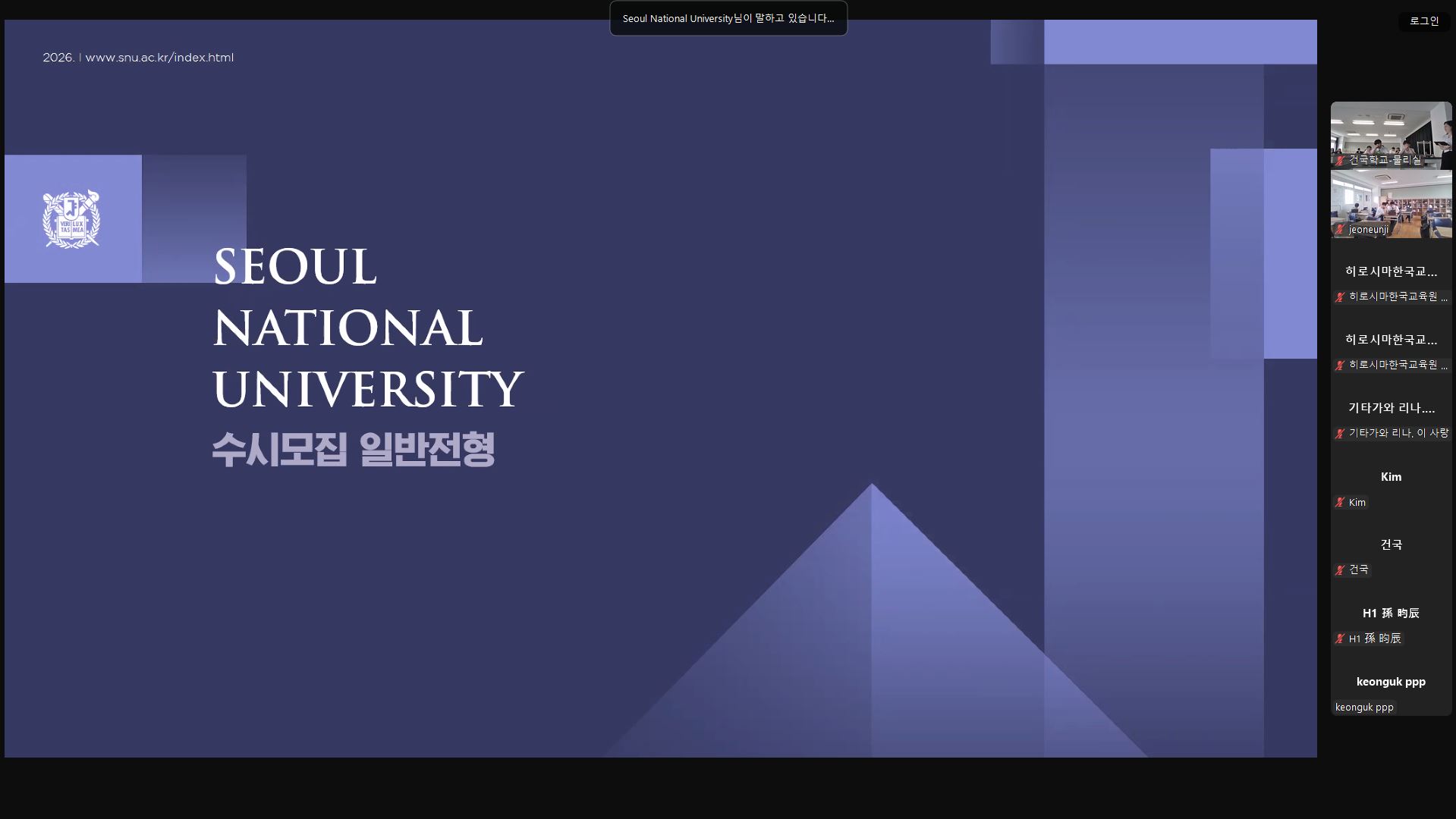Click the SNU emblem logo on slide
The height and width of the screenshot is (819, 1456).
coord(71,218)
